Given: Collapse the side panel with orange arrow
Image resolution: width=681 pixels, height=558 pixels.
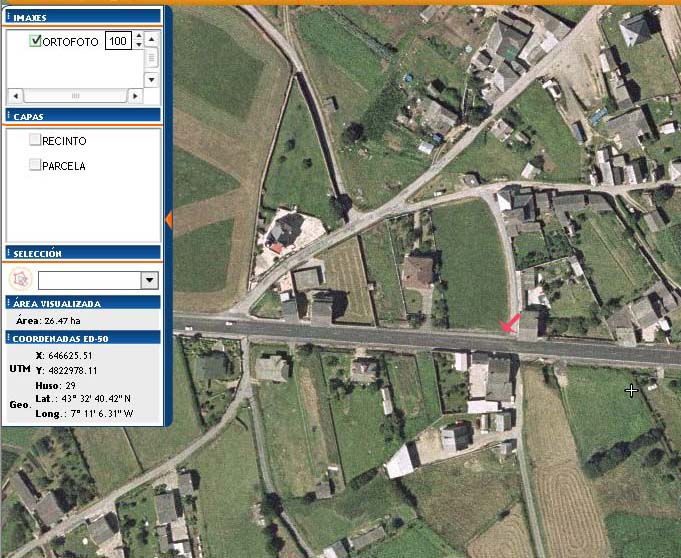Looking at the screenshot, I should [168, 220].
